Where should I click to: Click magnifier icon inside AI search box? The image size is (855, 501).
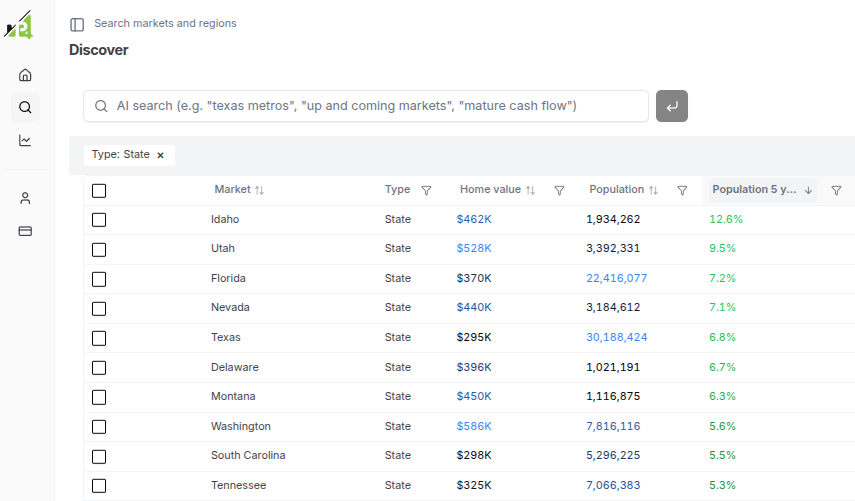coord(101,106)
